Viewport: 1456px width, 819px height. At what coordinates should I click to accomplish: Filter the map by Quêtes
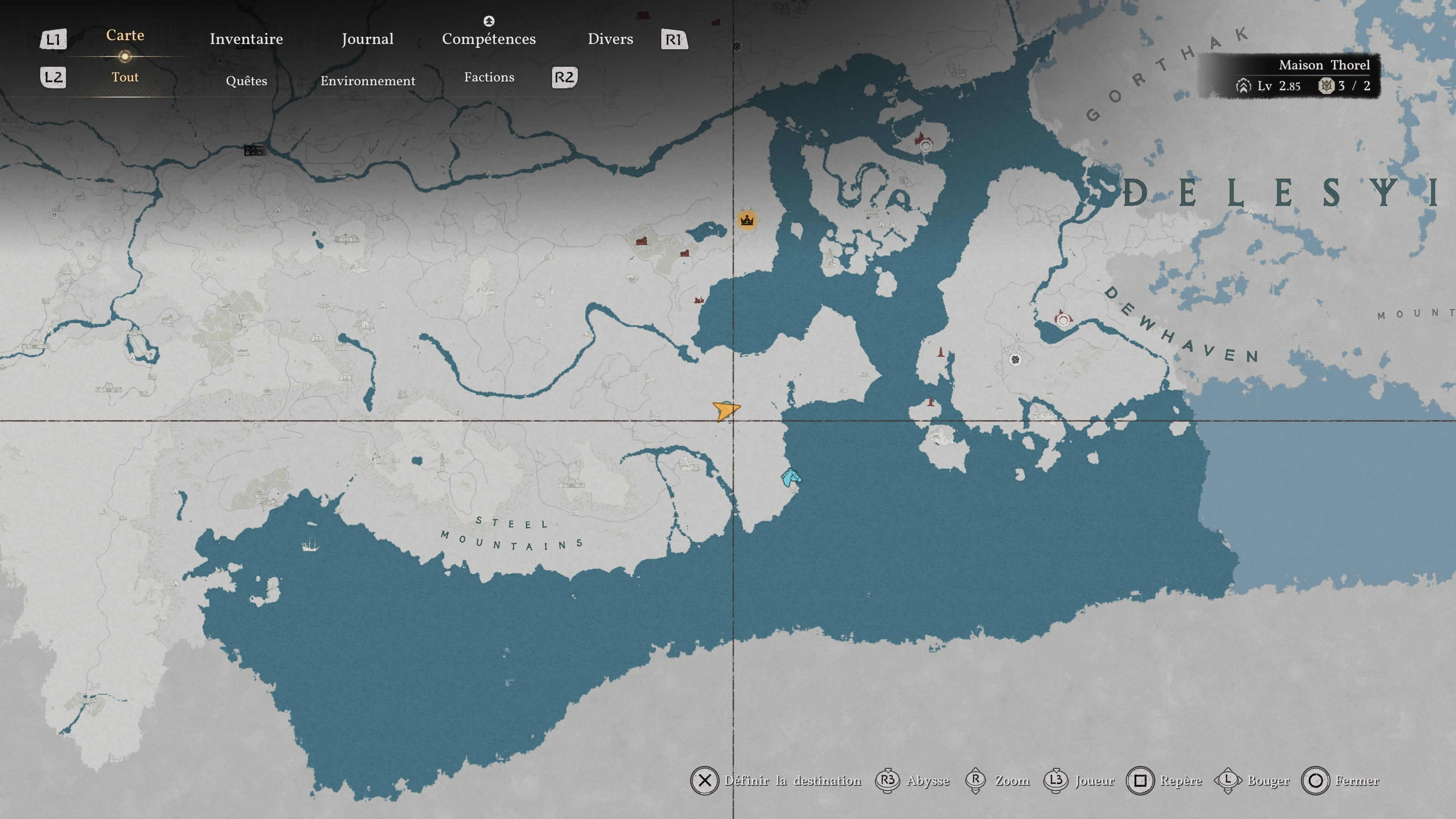point(246,81)
